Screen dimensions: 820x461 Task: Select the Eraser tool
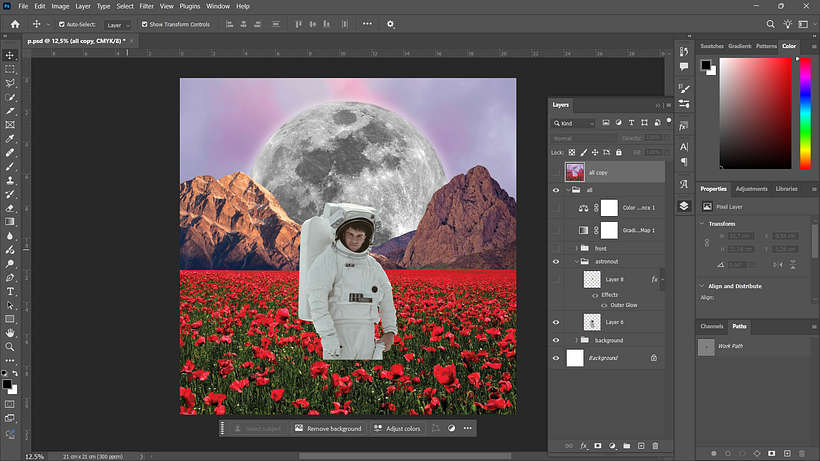(10, 208)
